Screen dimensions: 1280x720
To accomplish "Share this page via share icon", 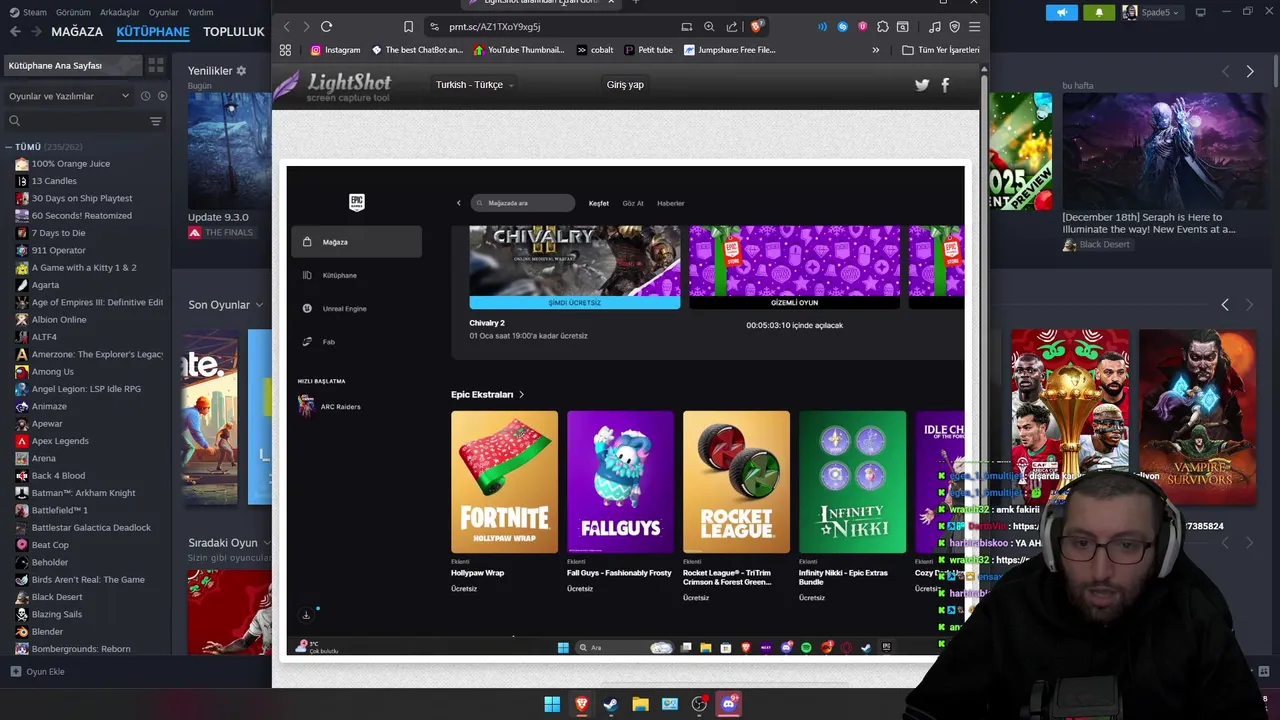I will pyautogui.click(x=732, y=27).
